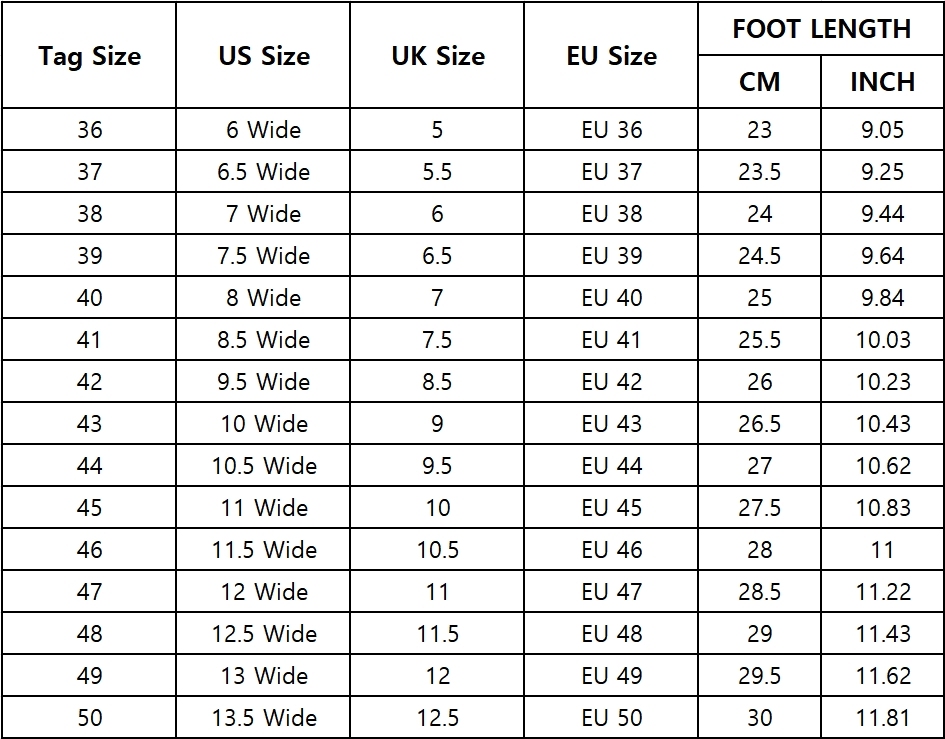
Task: Click tag size 43 cell
Action: pos(89,424)
